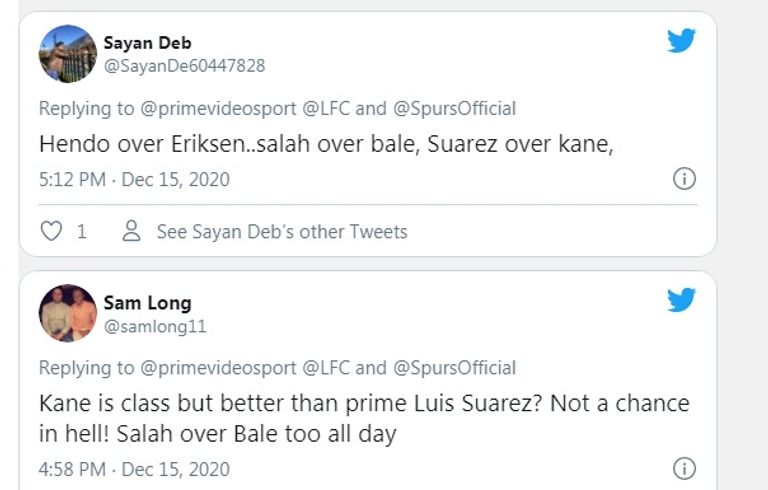Like Sayan Deb's tweet with heart icon

pyautogui.click(x=50, y=232)
